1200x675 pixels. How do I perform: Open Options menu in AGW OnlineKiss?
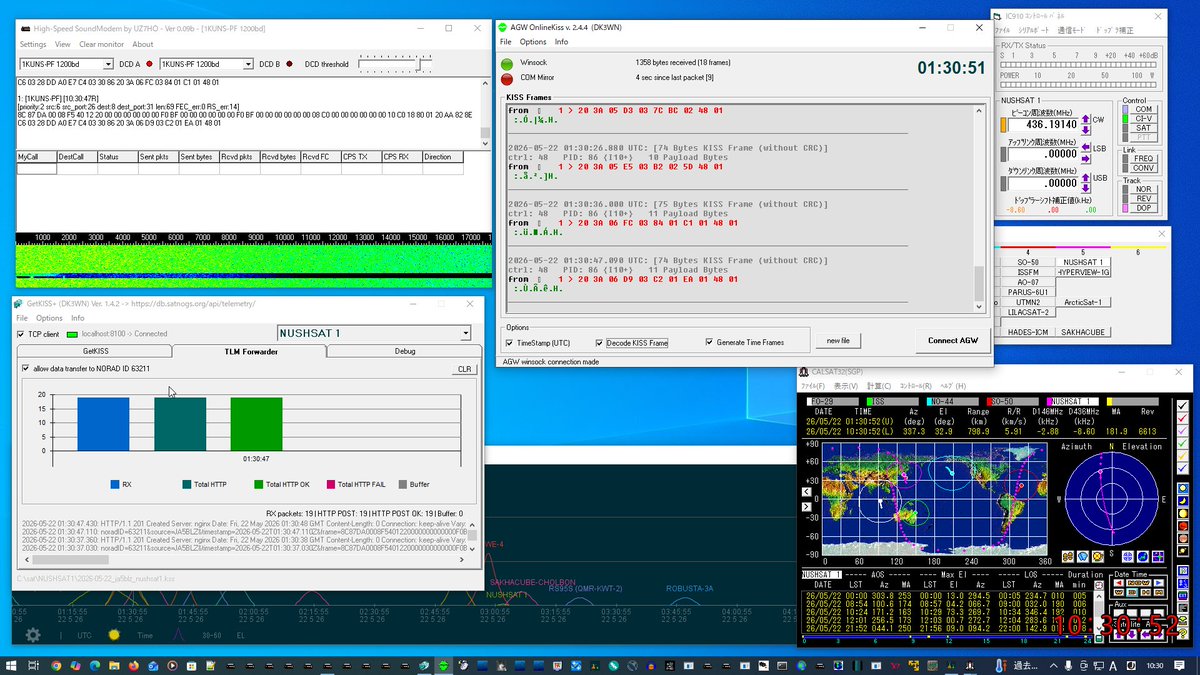pos(533,42)
